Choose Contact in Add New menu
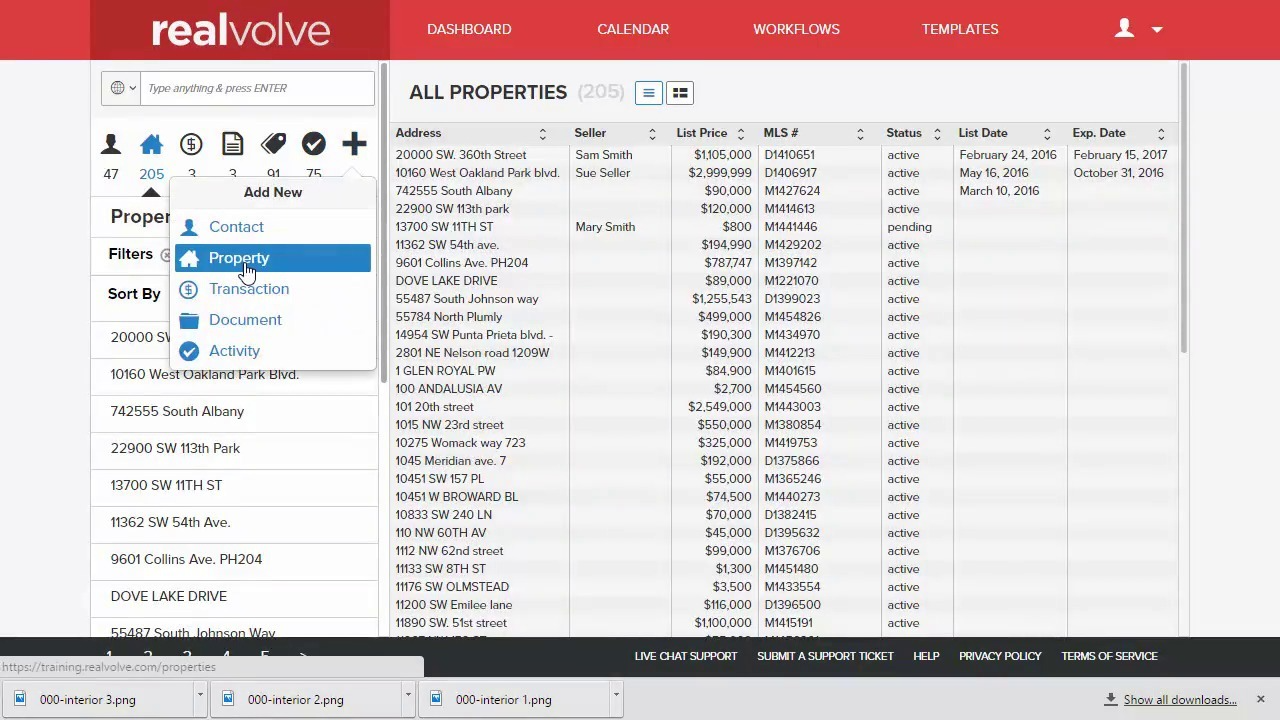Image resolution: width=1280 pixels, height=720 pixels. [x=272, y=227]
